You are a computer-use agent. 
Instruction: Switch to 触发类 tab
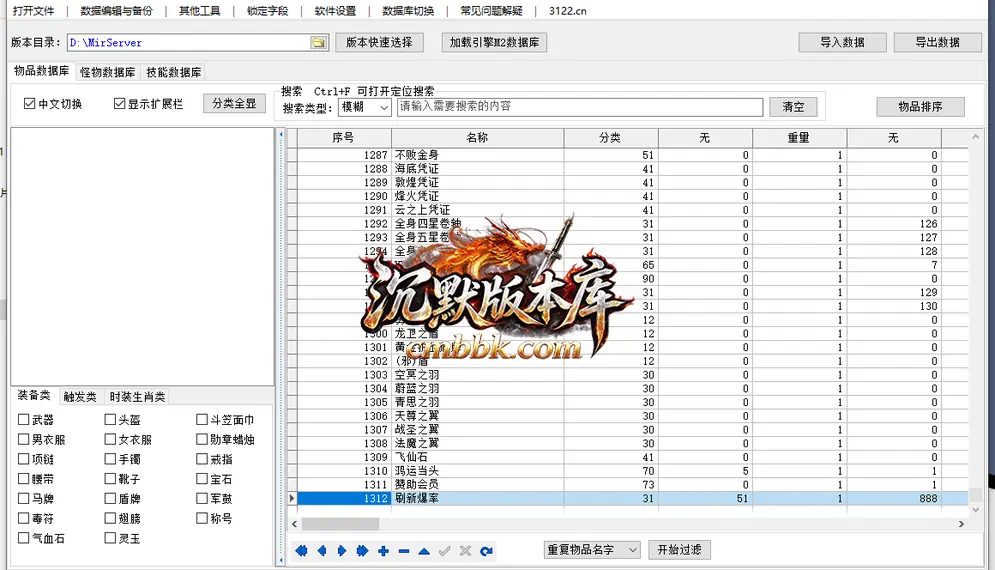(x=80, y=397)
